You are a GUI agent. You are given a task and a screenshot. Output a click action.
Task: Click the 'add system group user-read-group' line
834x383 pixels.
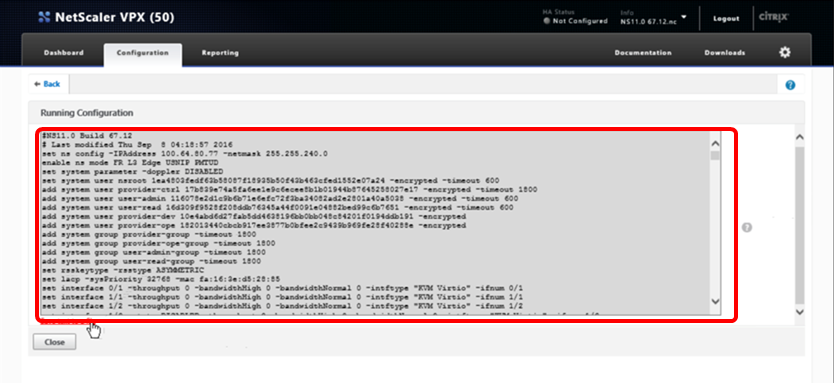tap(152, 261)
